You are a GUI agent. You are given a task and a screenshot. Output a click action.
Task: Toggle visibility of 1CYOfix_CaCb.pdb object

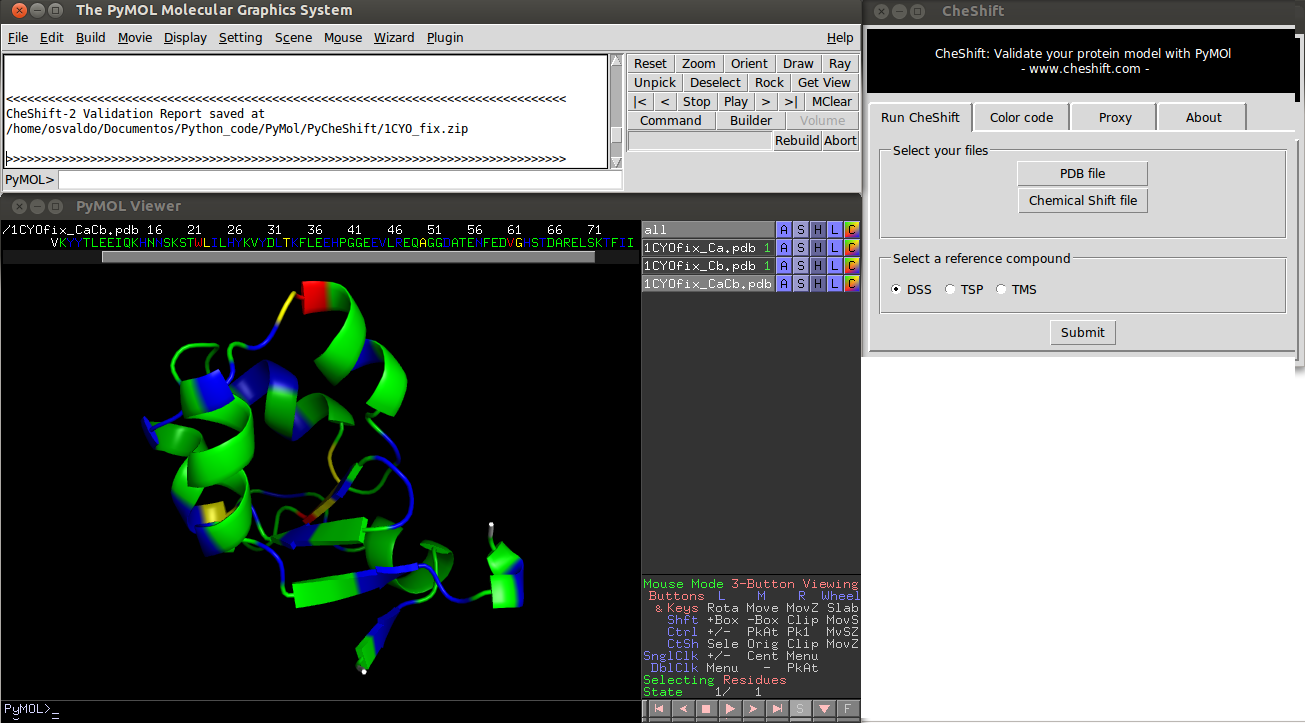pos(708,284)
